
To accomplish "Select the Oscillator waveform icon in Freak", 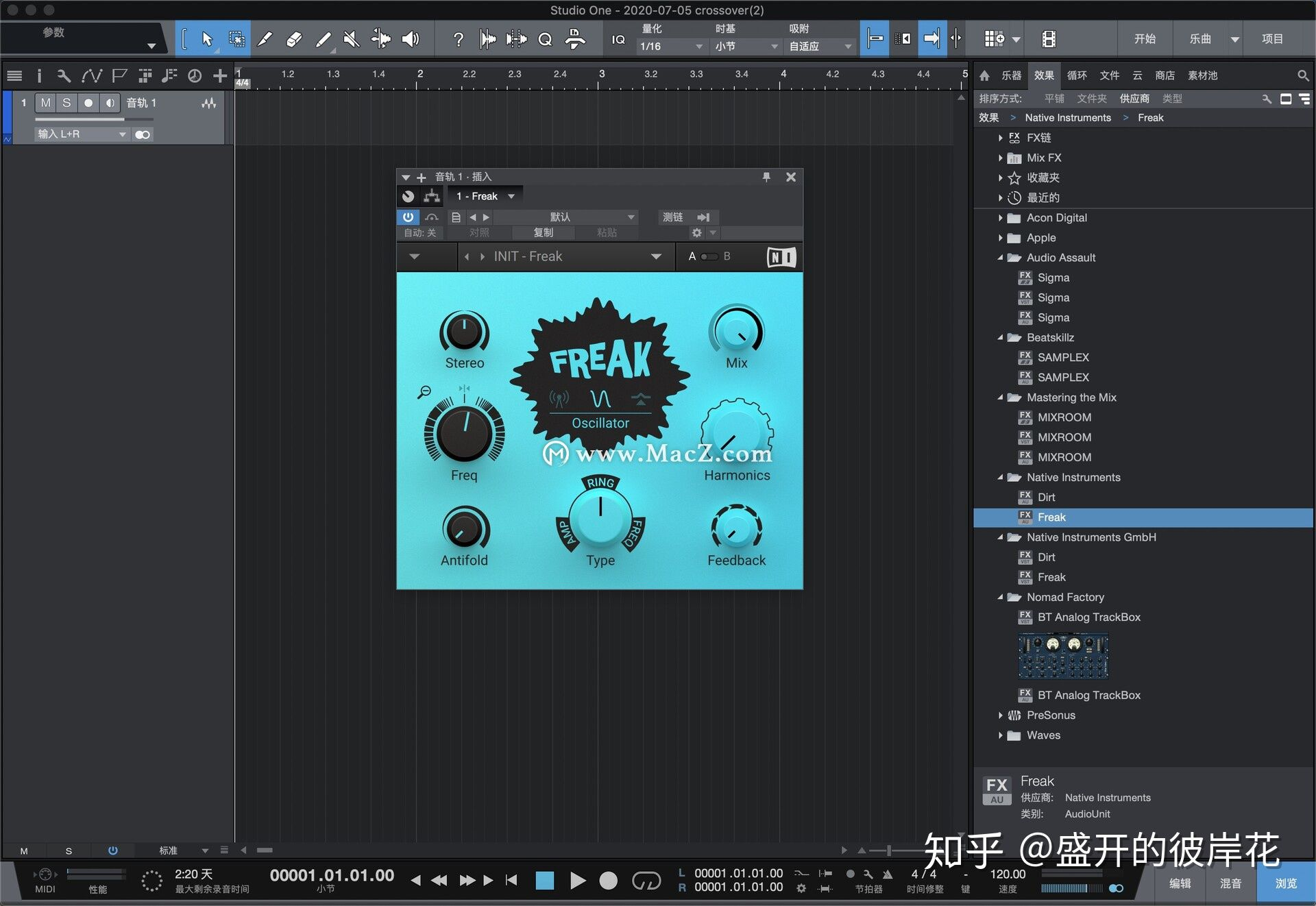I will pyautogui.click(x=600, y=398).
